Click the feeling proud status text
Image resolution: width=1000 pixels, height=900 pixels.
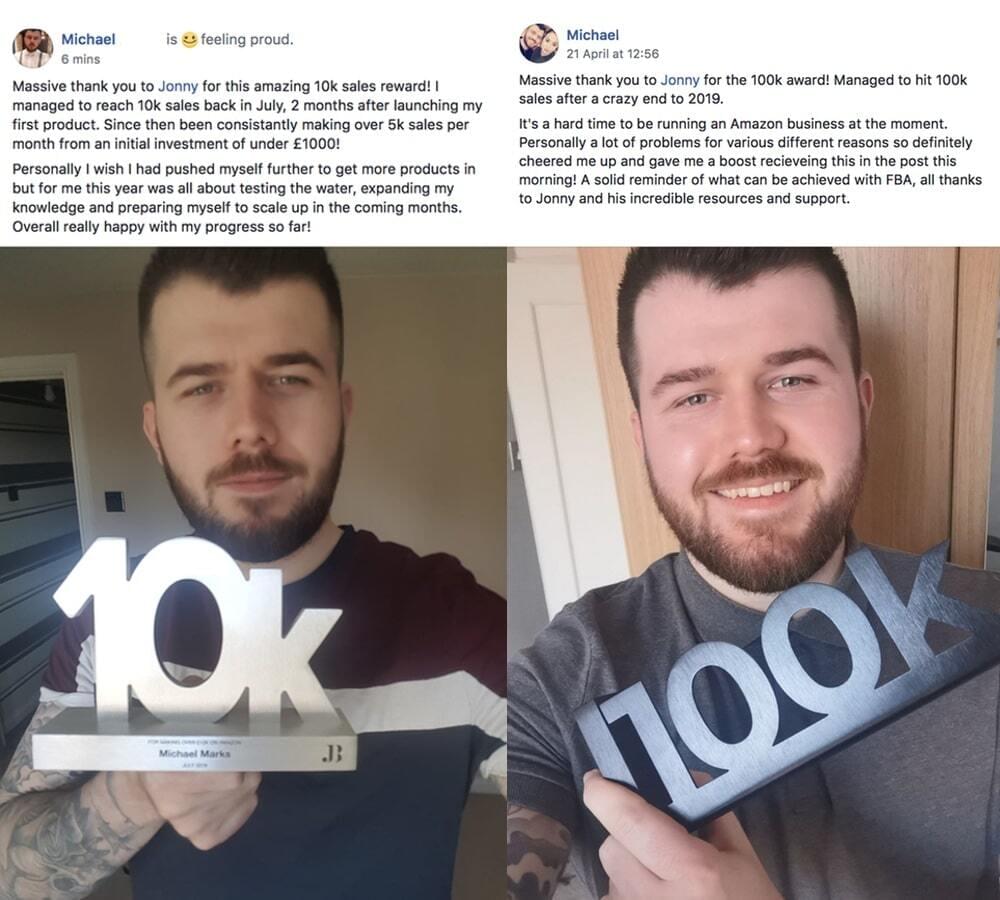[247, 40]
